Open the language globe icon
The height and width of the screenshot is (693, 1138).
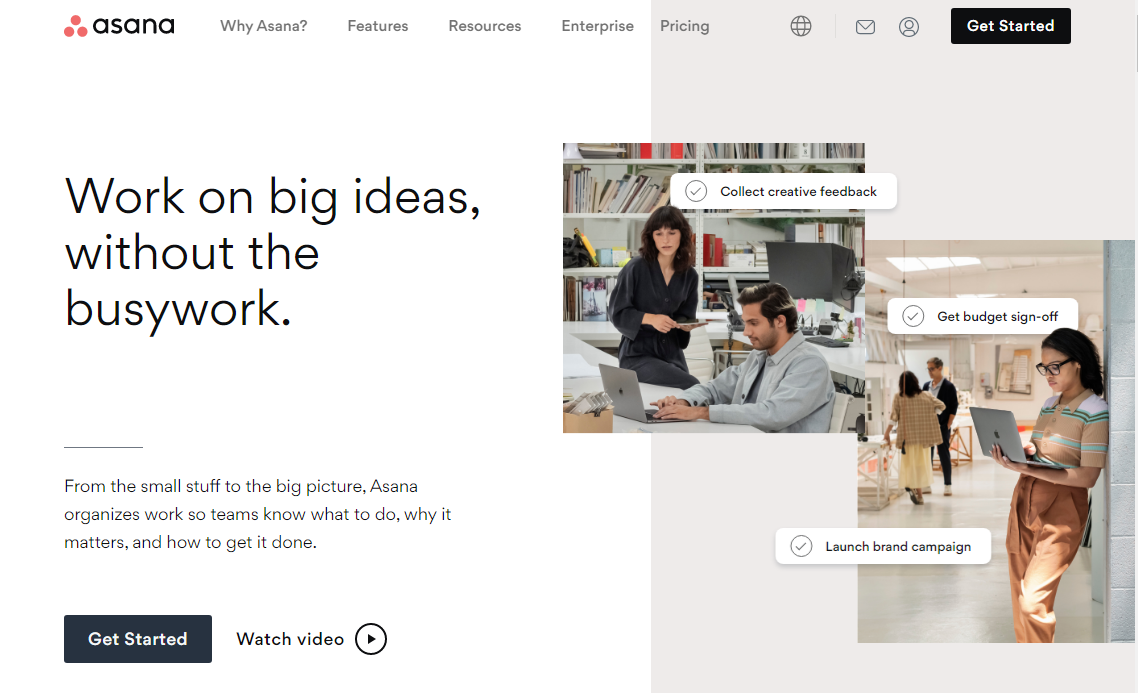coord(801,26)
